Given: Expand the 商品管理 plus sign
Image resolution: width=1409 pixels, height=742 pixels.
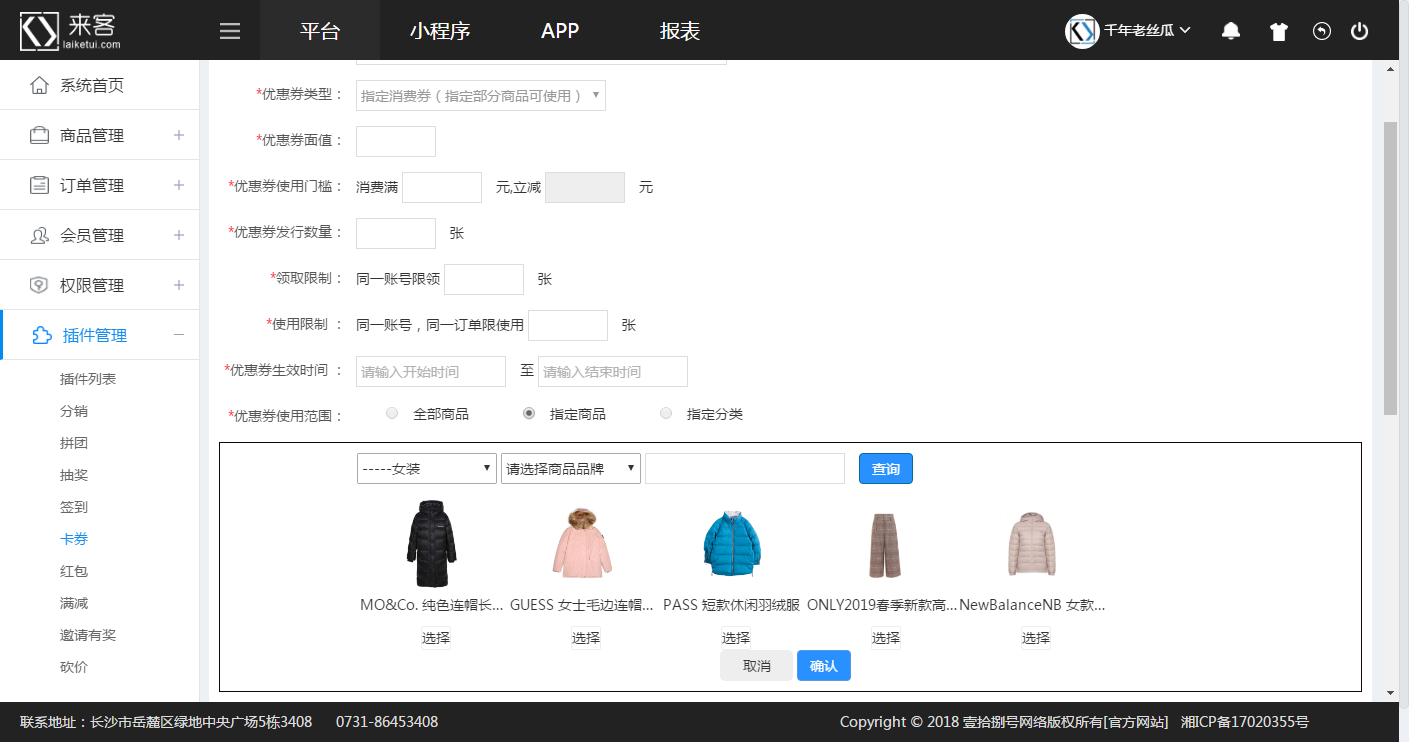Looking at the screenshot, I should pos(179,135).
